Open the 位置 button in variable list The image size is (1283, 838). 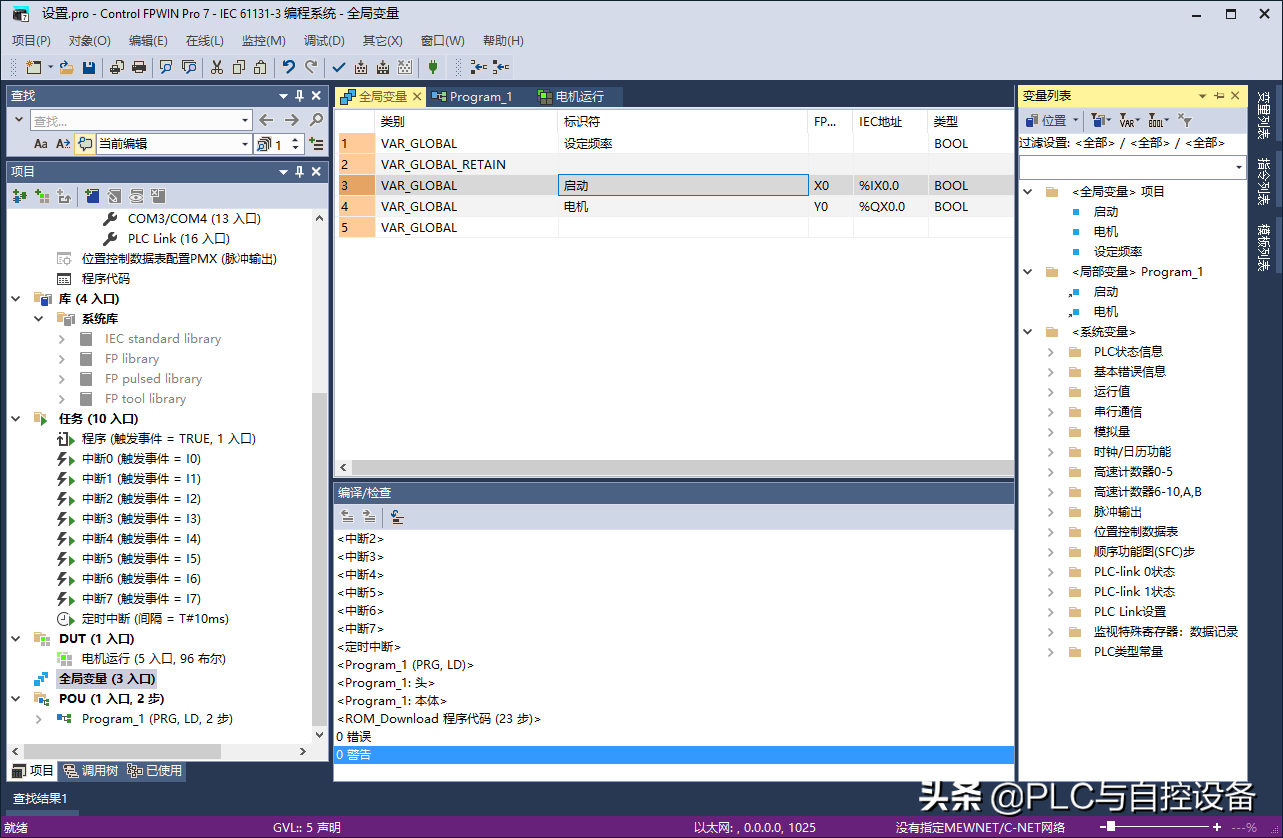point(1049,120)
